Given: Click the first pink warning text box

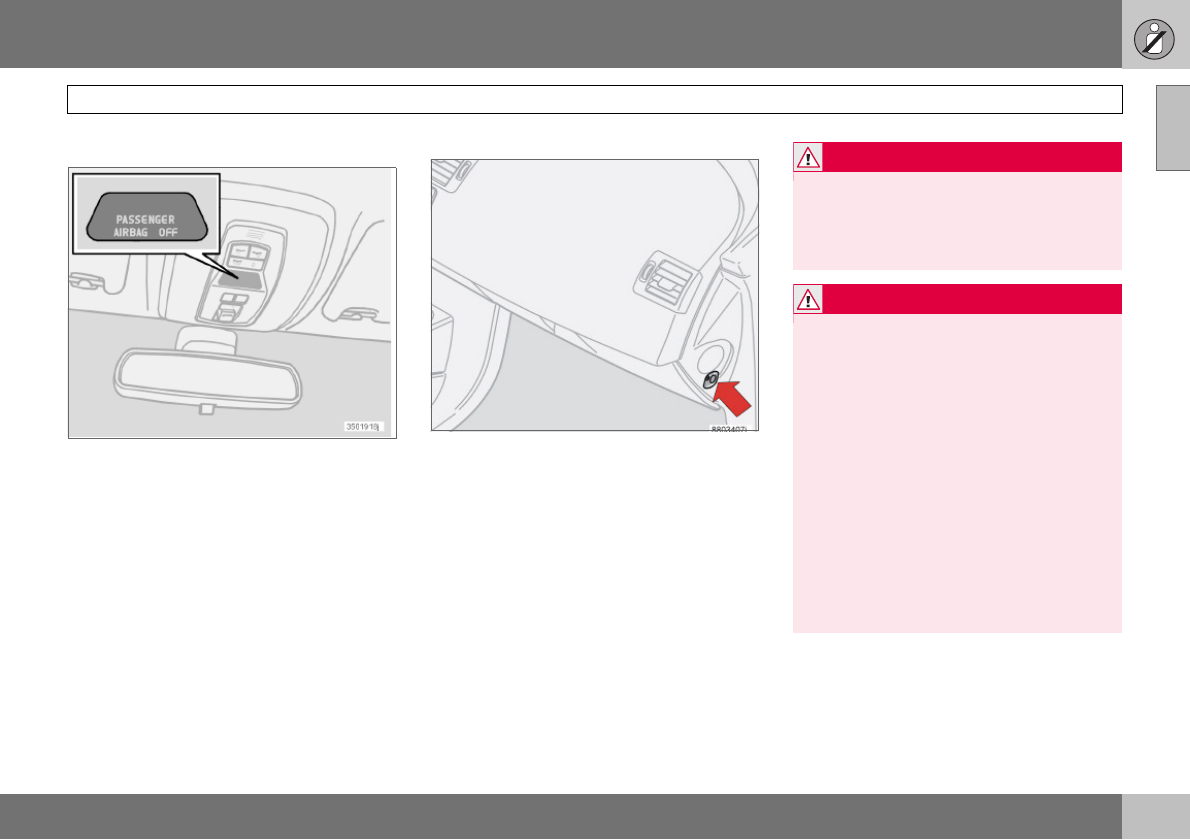Looking at the screenshot, I should click(957, 221).
